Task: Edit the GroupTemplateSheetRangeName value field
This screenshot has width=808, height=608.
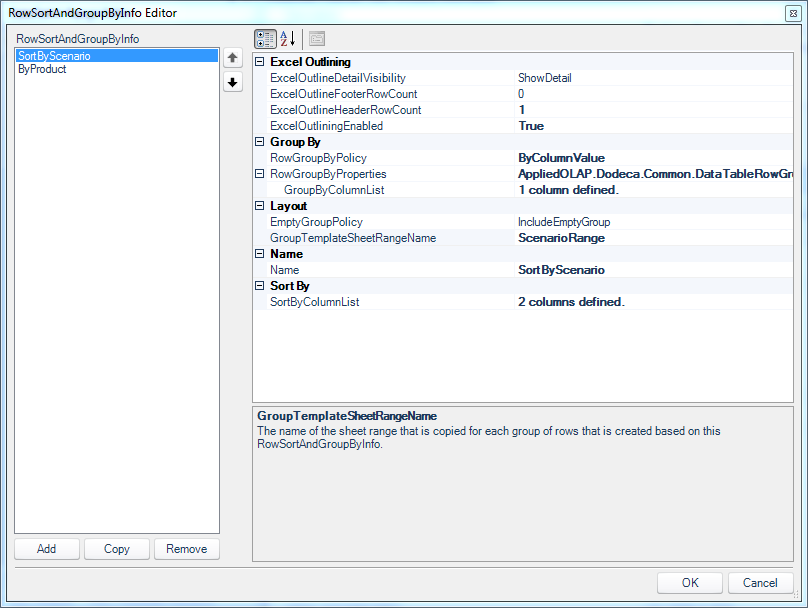Action: pos(653,238)
